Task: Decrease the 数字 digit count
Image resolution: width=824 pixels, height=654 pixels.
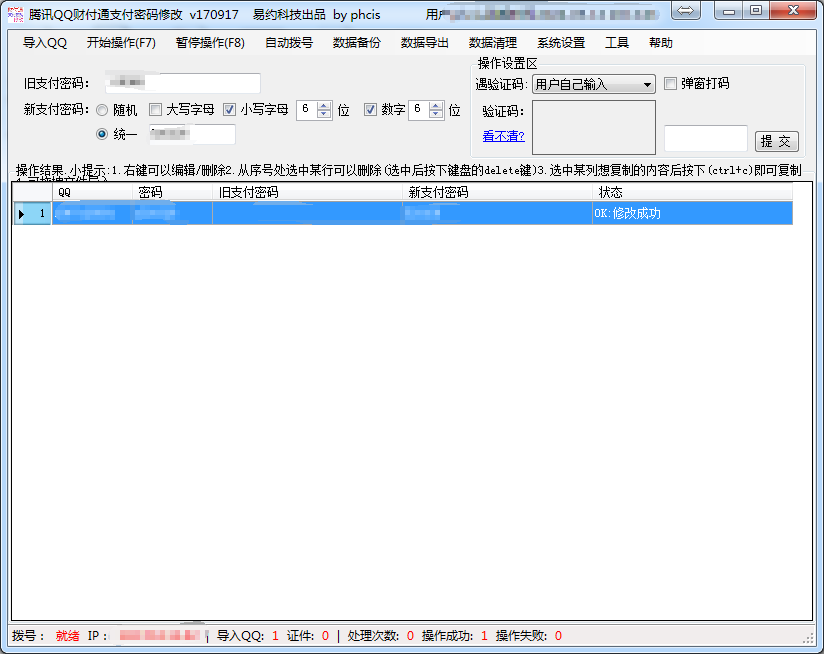Action: [436, 114]
